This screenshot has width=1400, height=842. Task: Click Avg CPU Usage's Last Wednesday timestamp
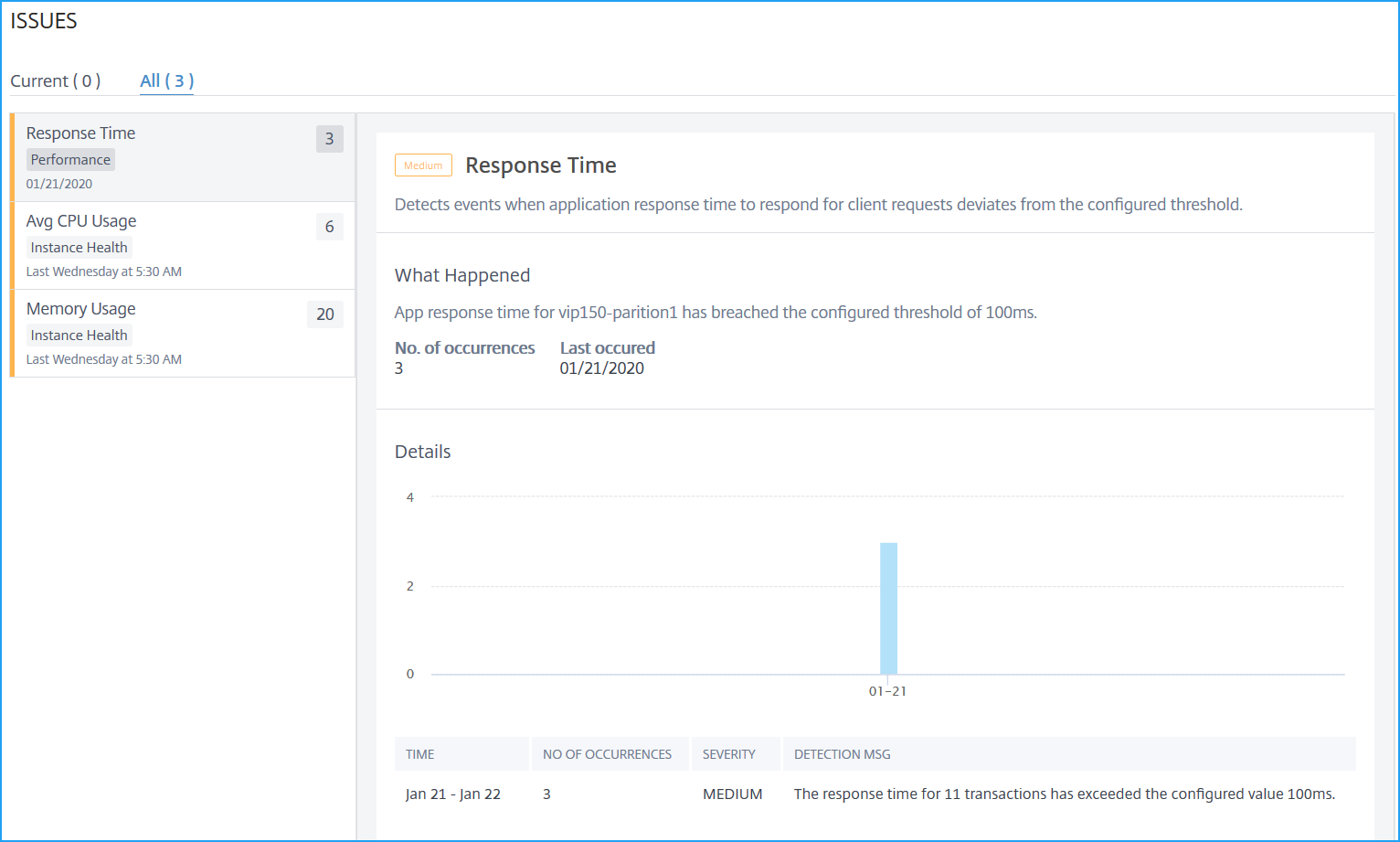pos(104,272)
